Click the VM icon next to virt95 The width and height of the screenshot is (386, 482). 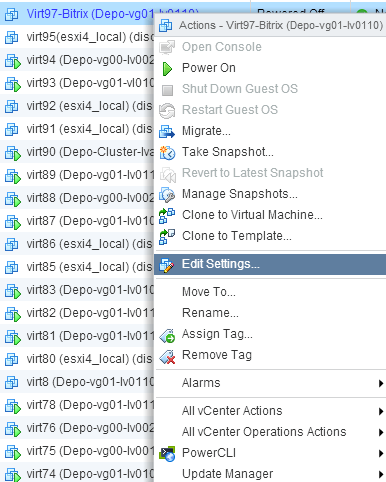click(12, 38)
